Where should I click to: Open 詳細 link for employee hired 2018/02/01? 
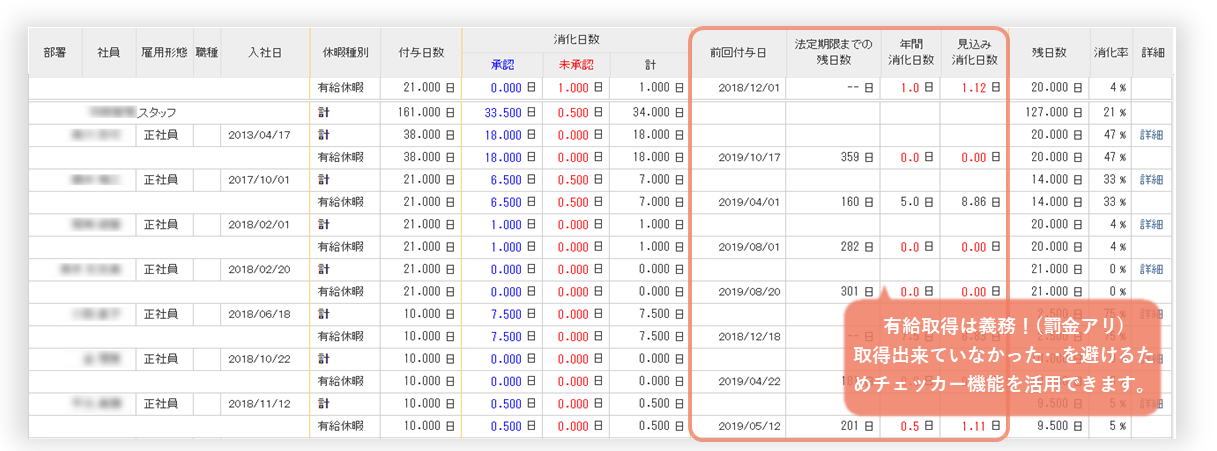click(1151, 224)
